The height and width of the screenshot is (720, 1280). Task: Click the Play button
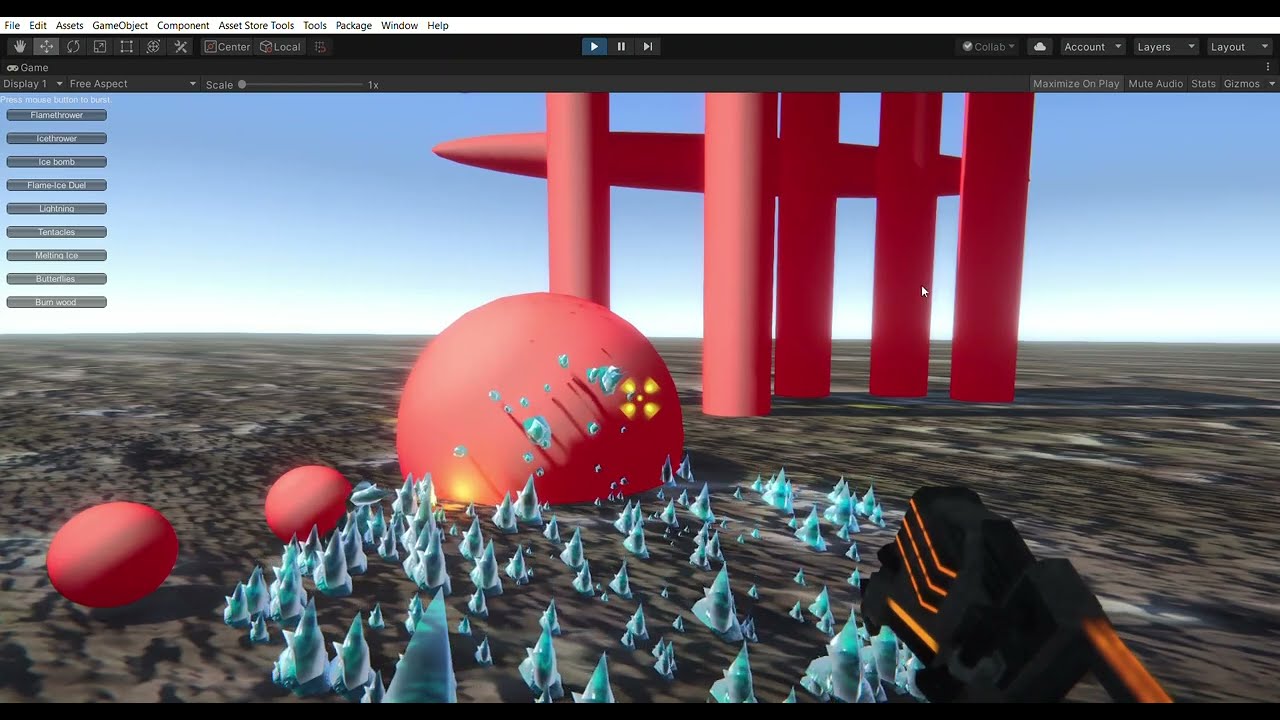click(594, 47)
